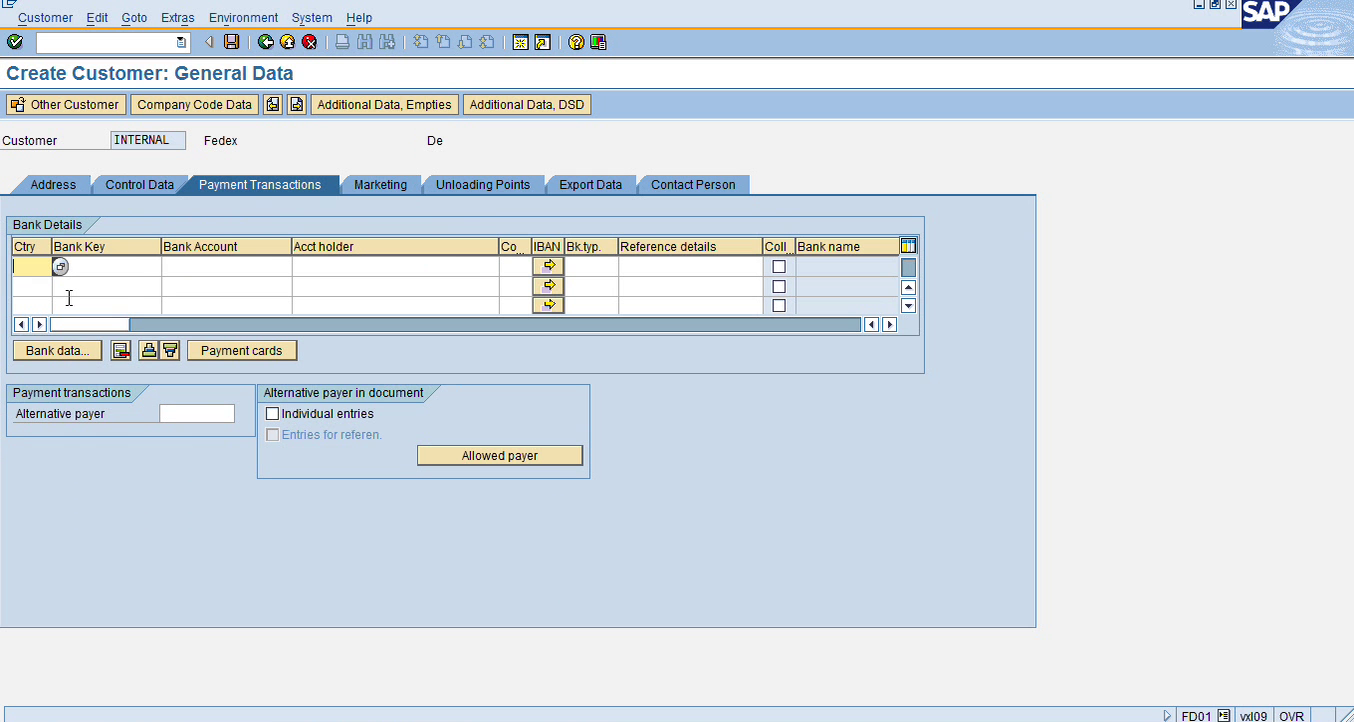1354x722 pixels.
Task: Click the Bank data... button
Action: tap(57, 350)
